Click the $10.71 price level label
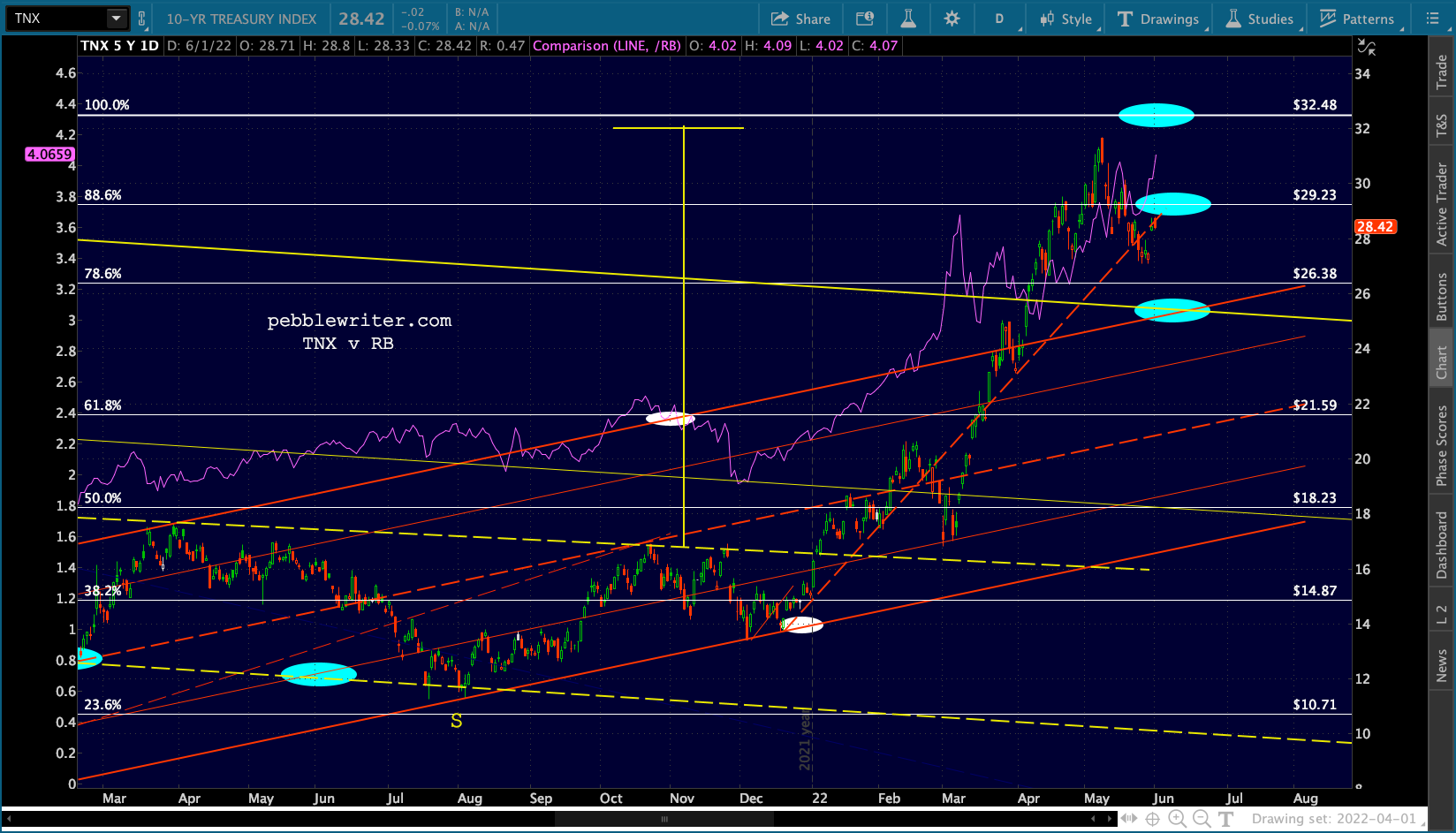 click(1315, 705)
